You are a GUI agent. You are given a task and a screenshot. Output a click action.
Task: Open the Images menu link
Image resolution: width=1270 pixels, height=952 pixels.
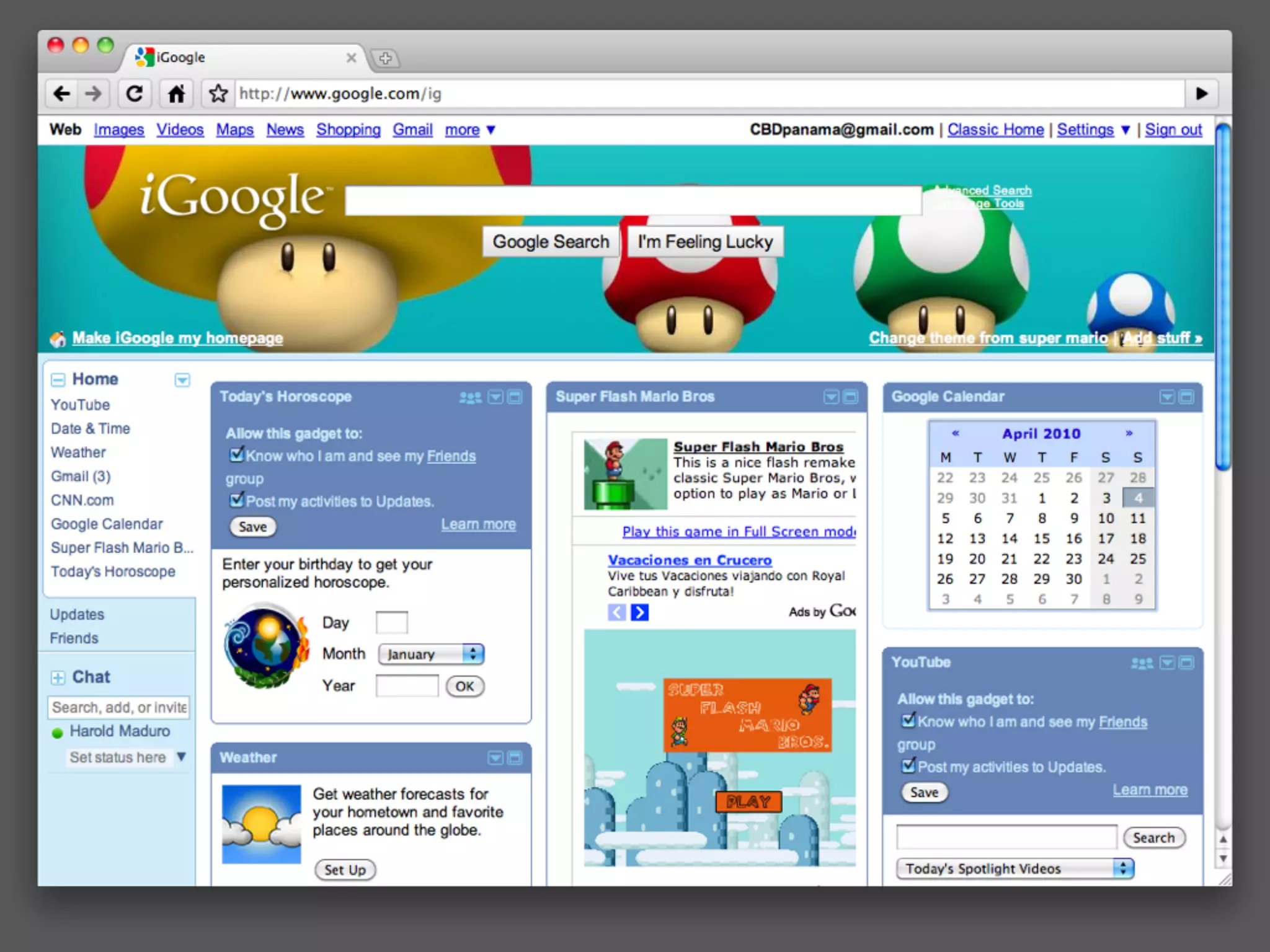[x=118, y=130]
